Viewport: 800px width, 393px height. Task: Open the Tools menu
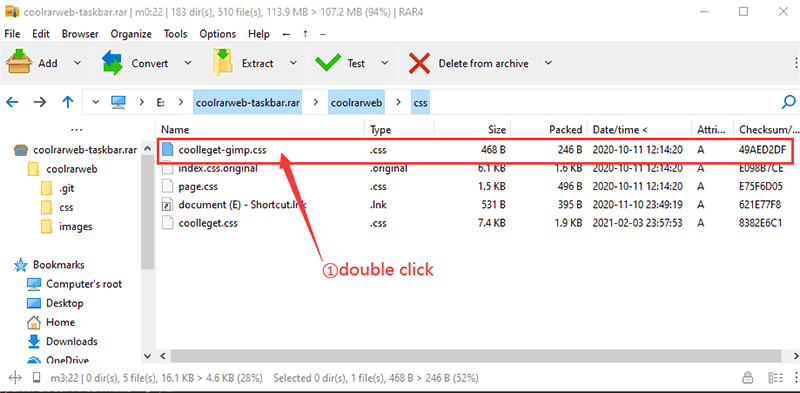[176, 34]
